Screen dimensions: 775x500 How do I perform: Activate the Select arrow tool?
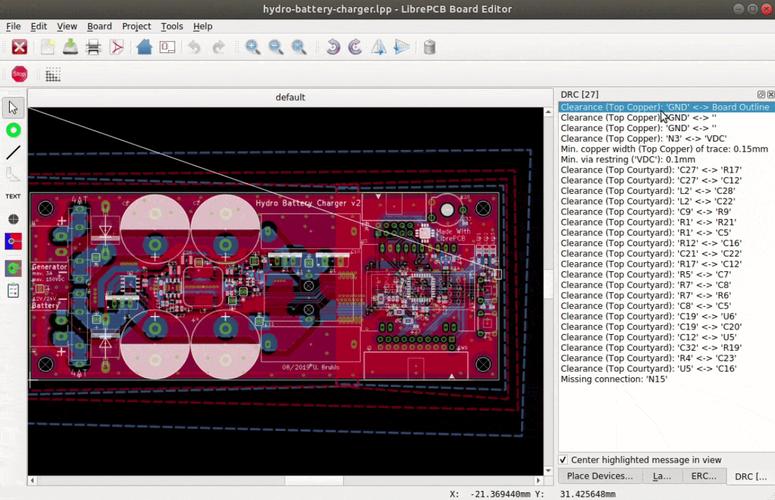pos(13,108)
